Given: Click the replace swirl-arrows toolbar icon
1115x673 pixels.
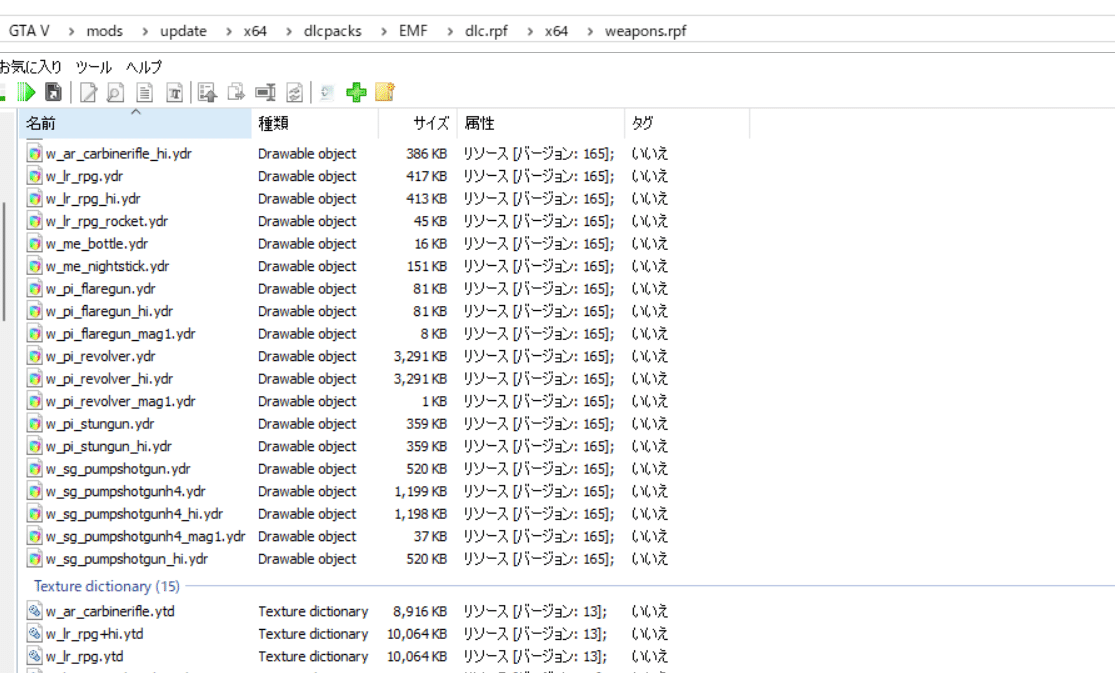Looking at the screenshot, I should [x=294, y=92].
